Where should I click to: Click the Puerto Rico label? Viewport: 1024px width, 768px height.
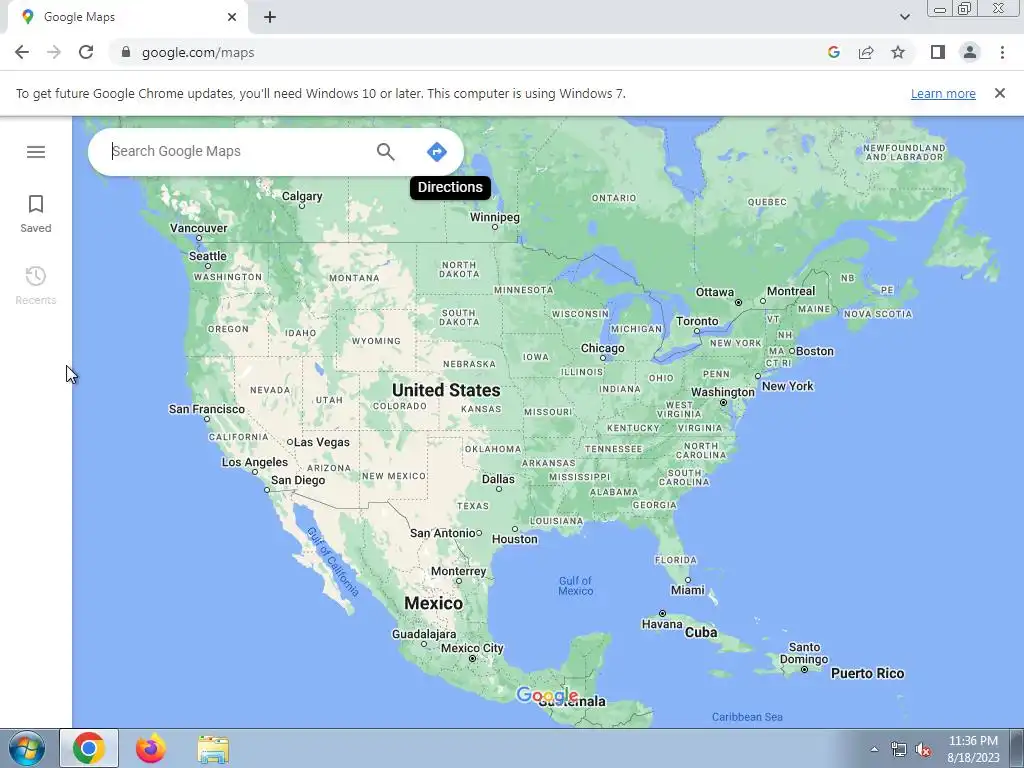867,673
